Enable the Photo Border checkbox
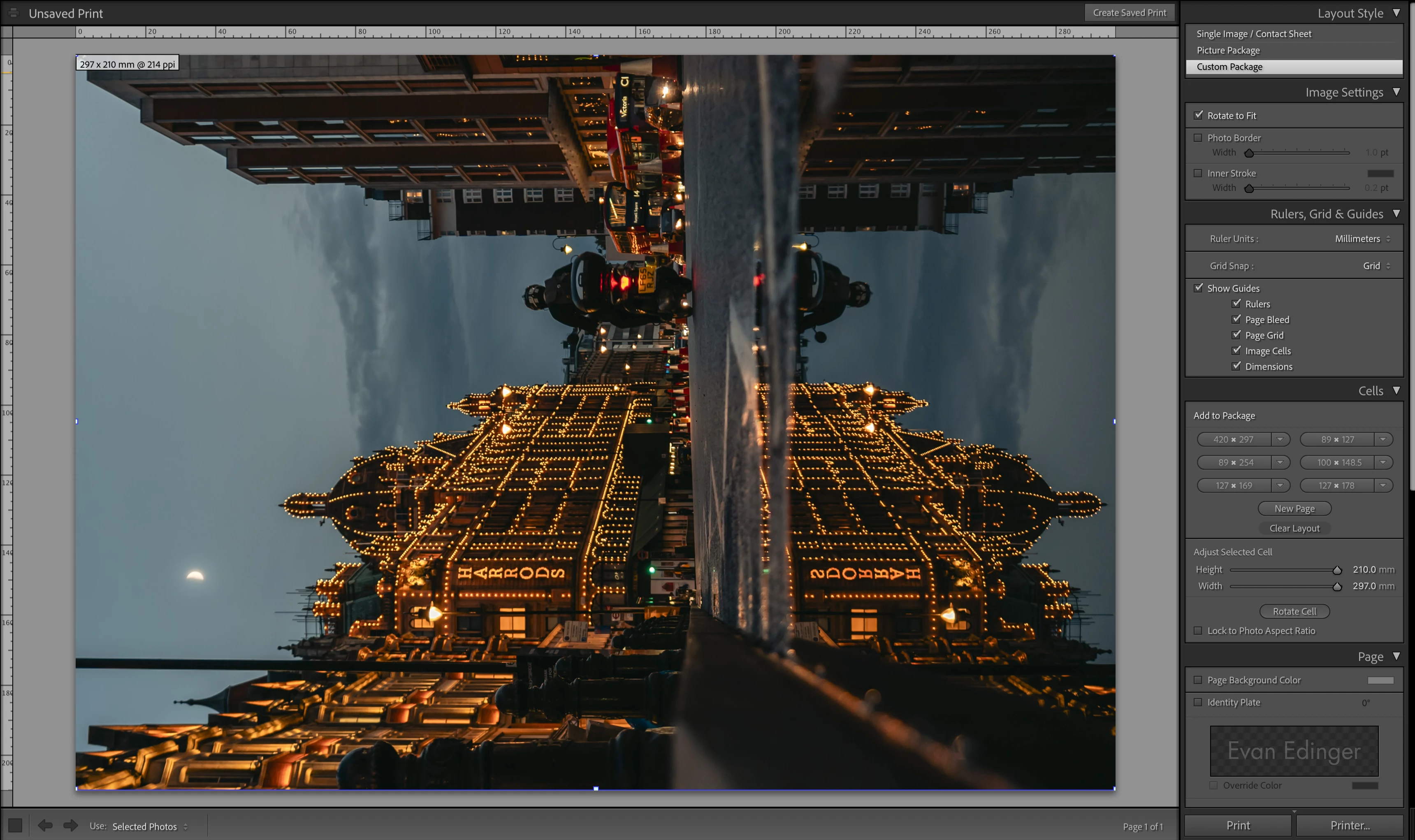Viewport: 1415px width, 840px height. coord(1198,137)
